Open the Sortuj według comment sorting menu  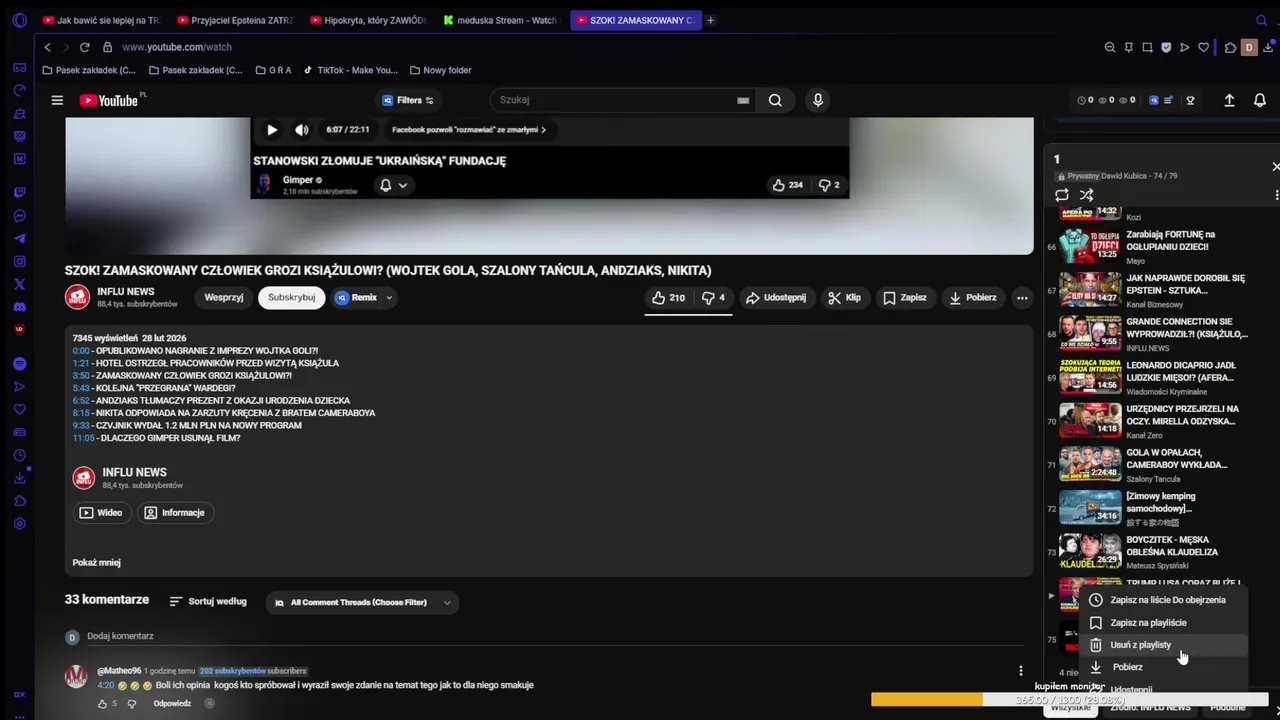[208, 602]
